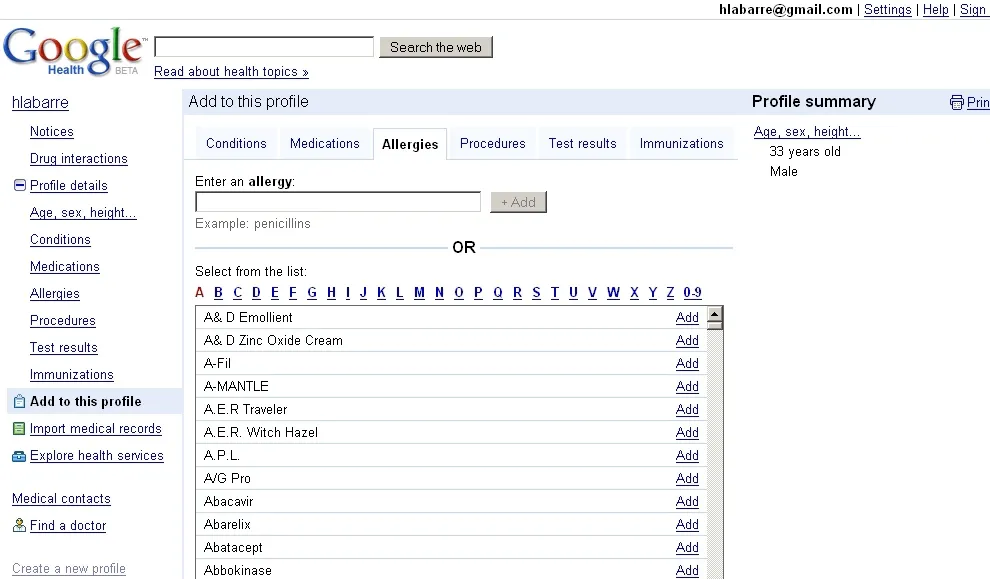
Task: Click the Explore health services briefcase icon
Action: [x=20, y=456]
